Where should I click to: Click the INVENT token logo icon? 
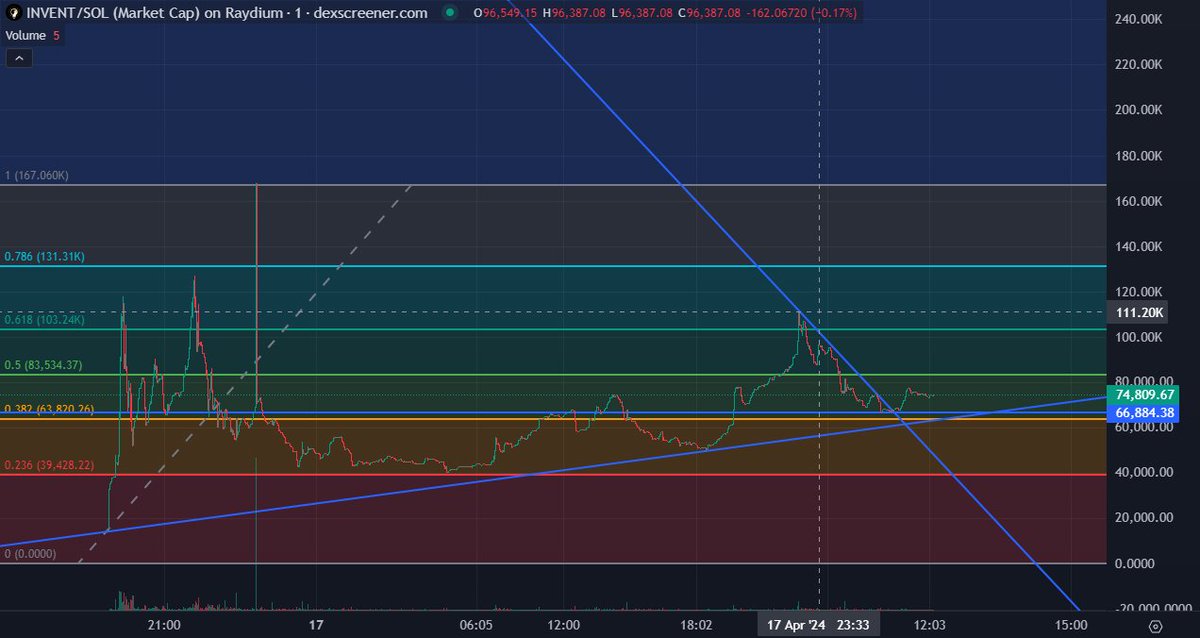tap(13, 13)
